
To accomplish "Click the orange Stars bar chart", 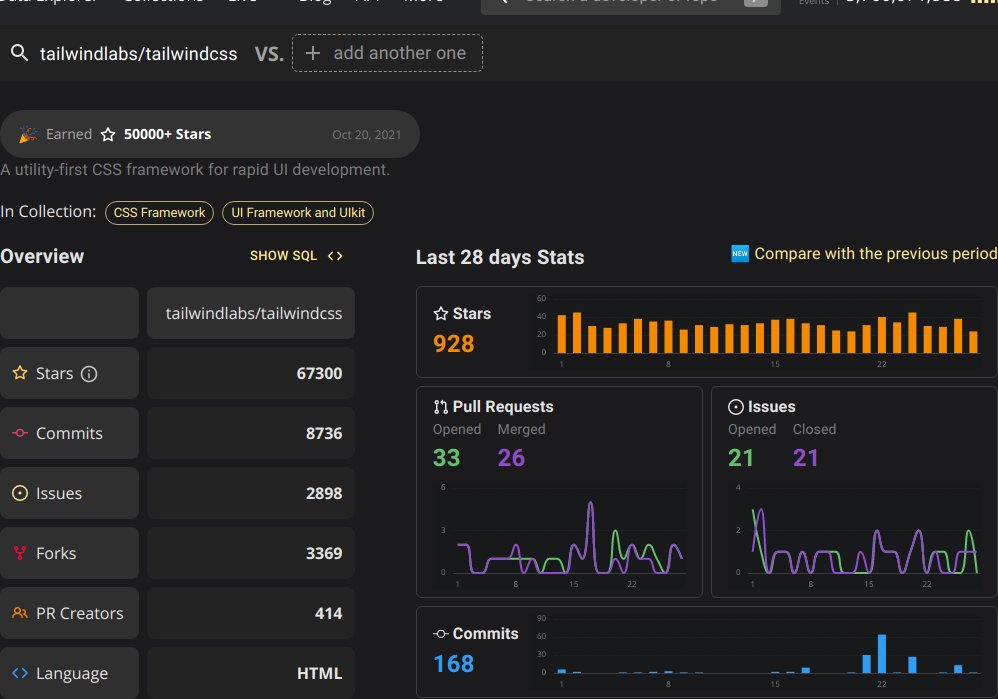I will [x=767, y=332].
